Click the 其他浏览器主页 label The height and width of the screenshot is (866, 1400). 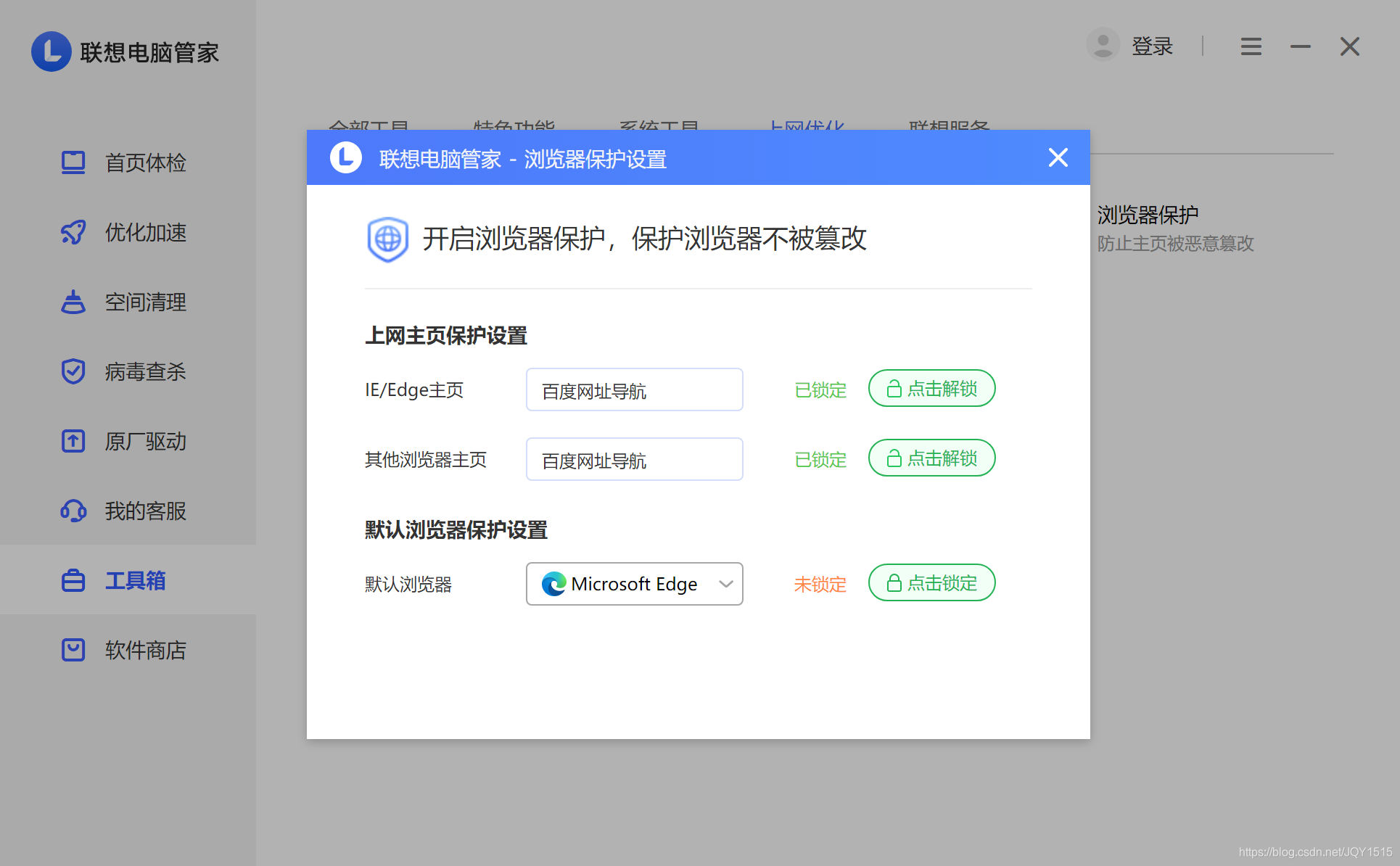[426, 460]
